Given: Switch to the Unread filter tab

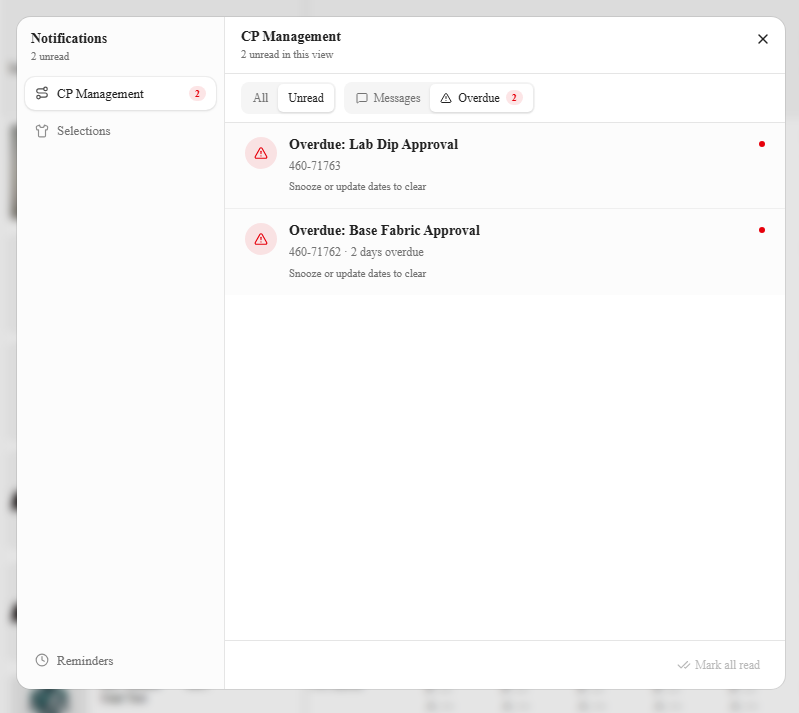Looking at the screenshot, I should [x=306, y=98].
